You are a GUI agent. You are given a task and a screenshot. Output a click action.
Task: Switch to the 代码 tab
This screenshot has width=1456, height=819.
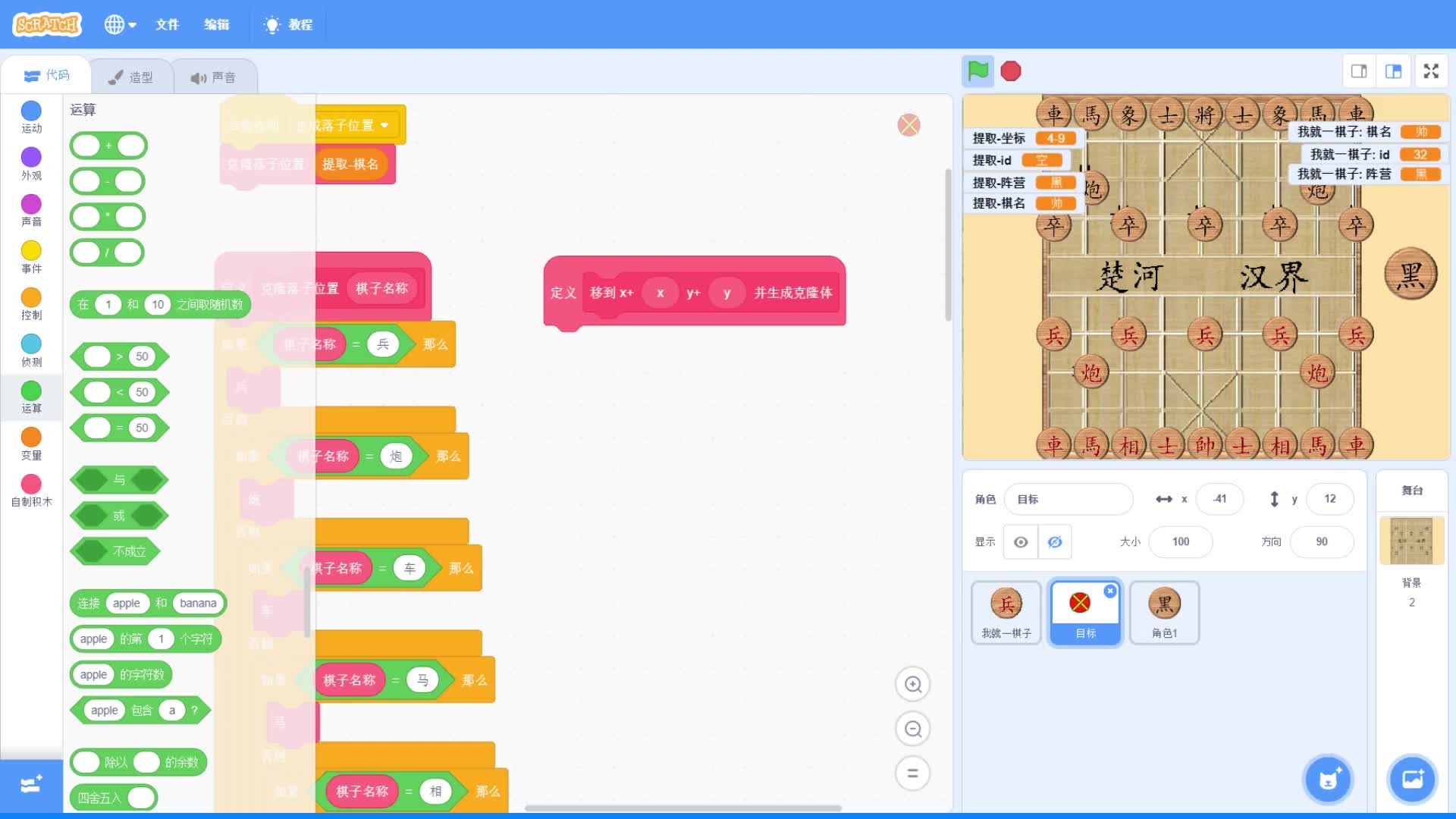tap(46, 76)
